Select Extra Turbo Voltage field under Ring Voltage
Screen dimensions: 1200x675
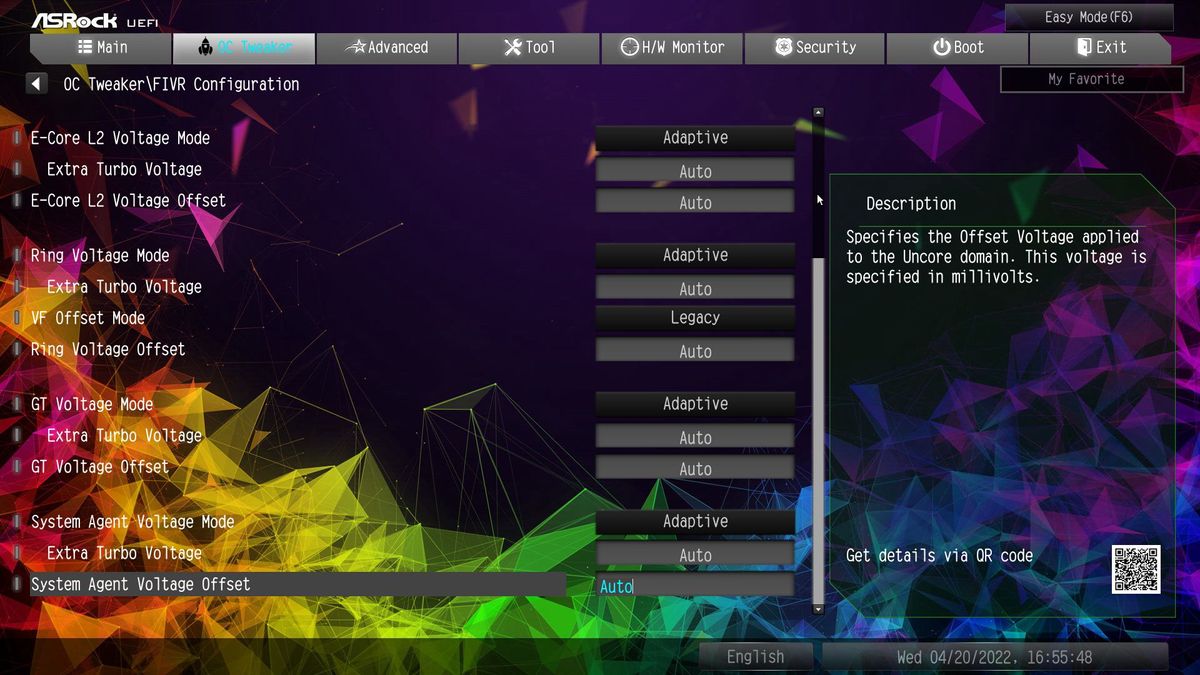pyautogui.click(x=695, y=288)
